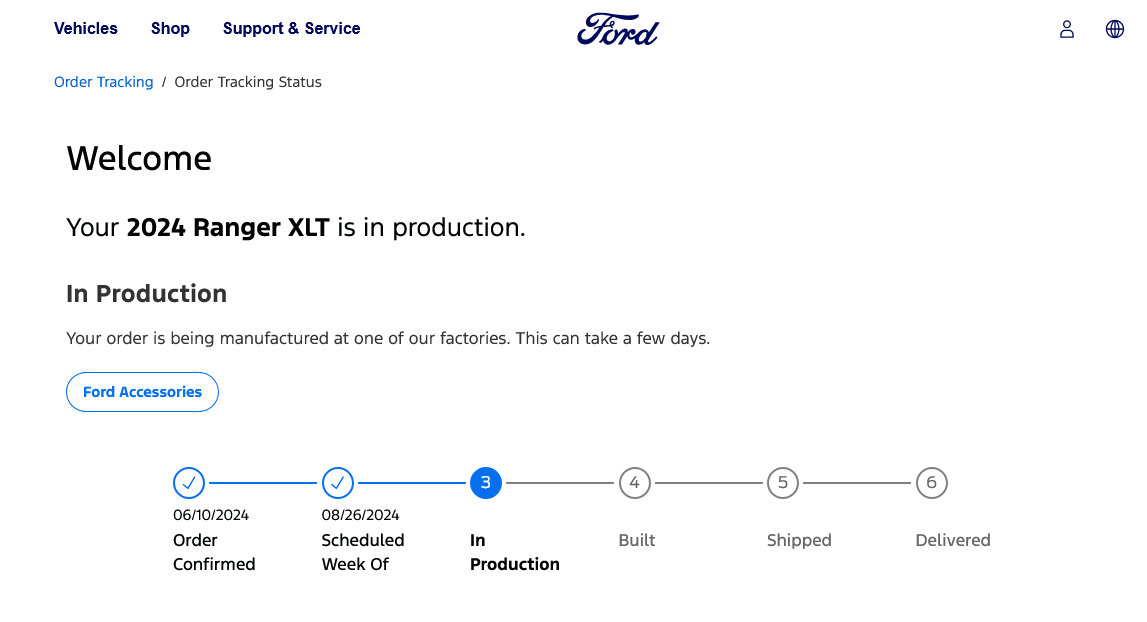Viewport: 1147px width, 622px height.
Task: Select step 3 In Production circle
Action: [x=486, y=483]
